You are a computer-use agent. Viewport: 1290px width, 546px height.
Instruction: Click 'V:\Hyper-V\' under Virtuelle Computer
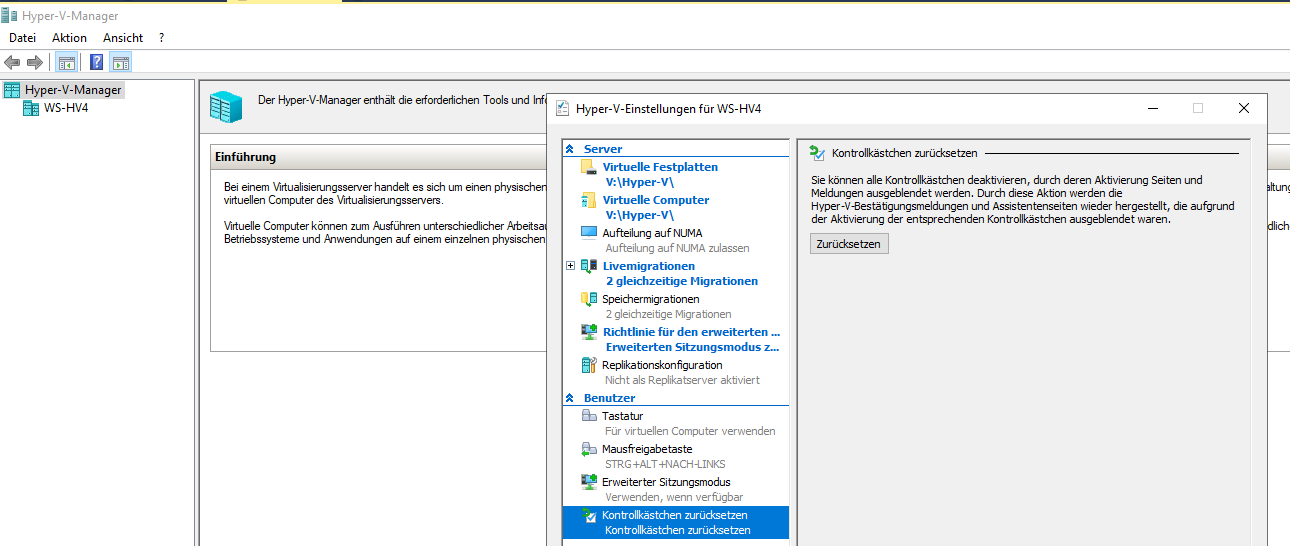(x=640, y=216)
